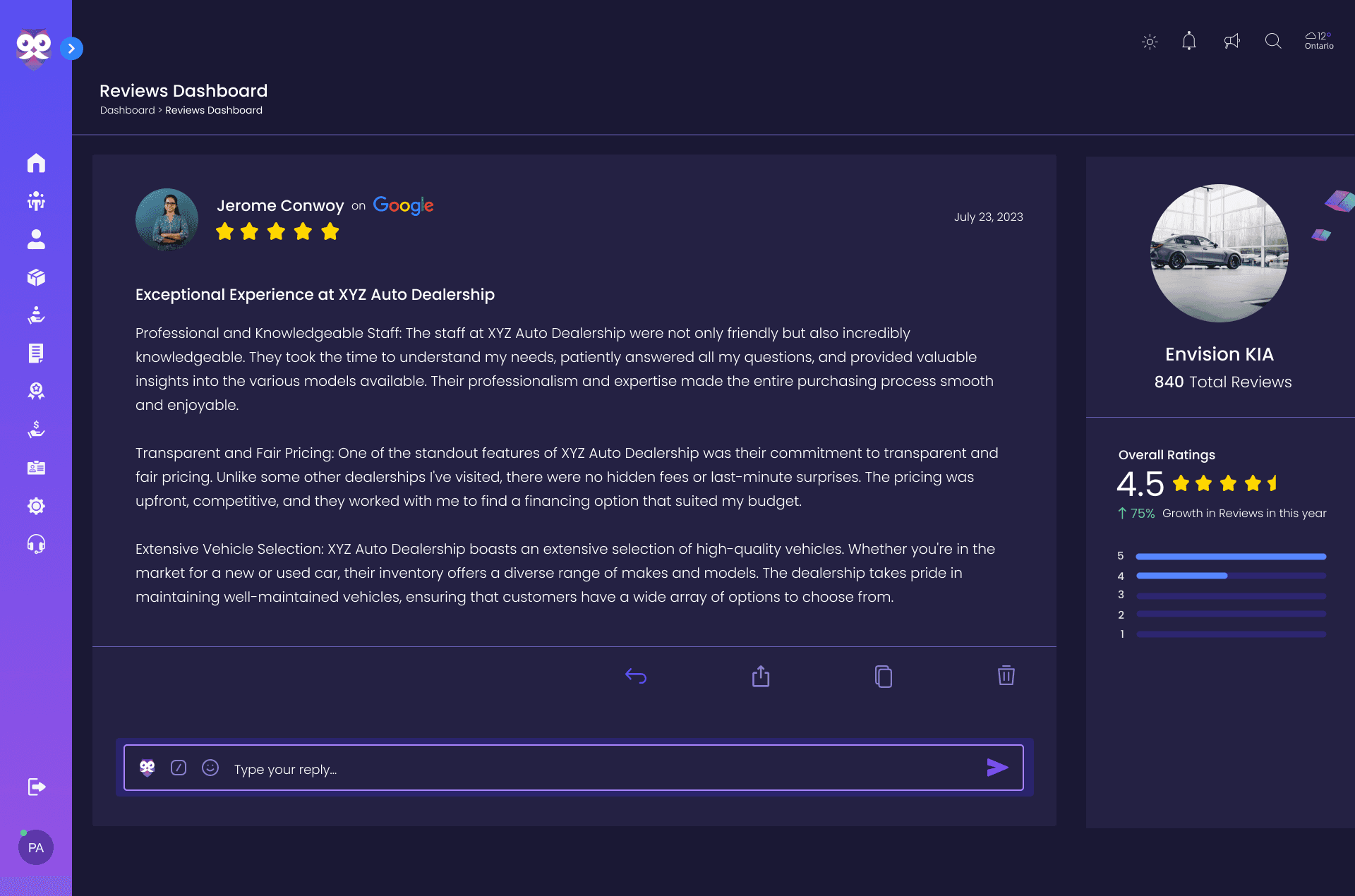The image size is (1355, 896).
Task: Open the dollar-in-hand sidebar icon
Action: coord(36,429)
